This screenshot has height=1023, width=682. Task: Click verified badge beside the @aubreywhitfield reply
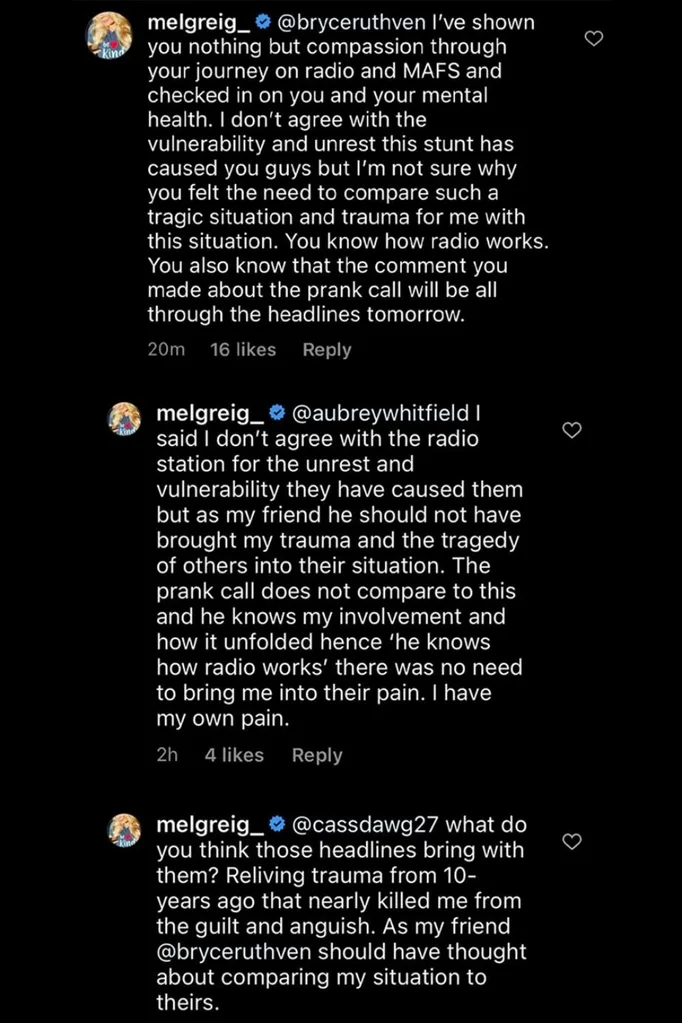[x=276, y=412]
